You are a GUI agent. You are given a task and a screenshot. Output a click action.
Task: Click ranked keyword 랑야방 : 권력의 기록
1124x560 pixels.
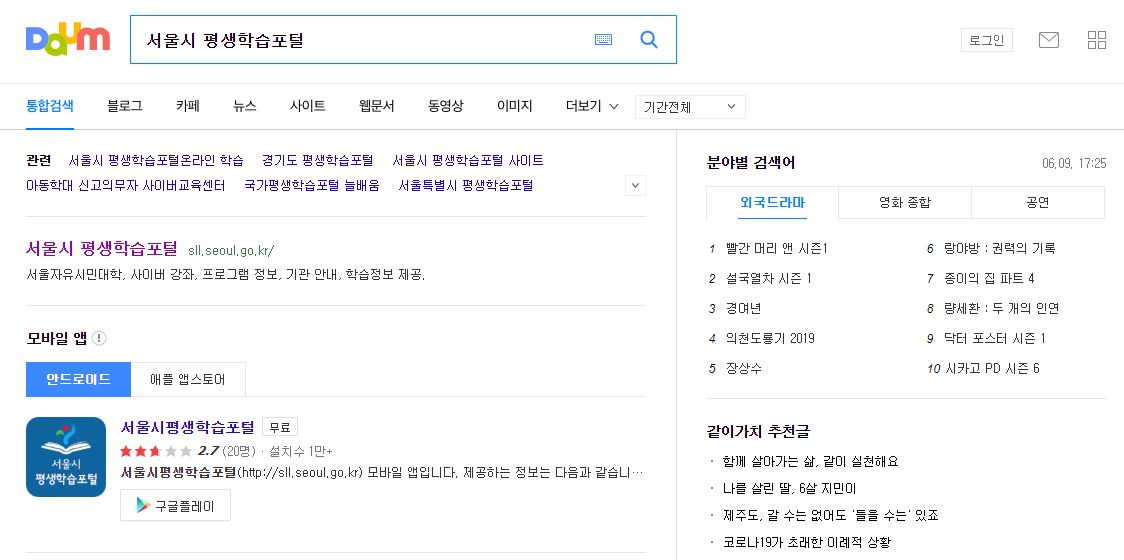999,249
